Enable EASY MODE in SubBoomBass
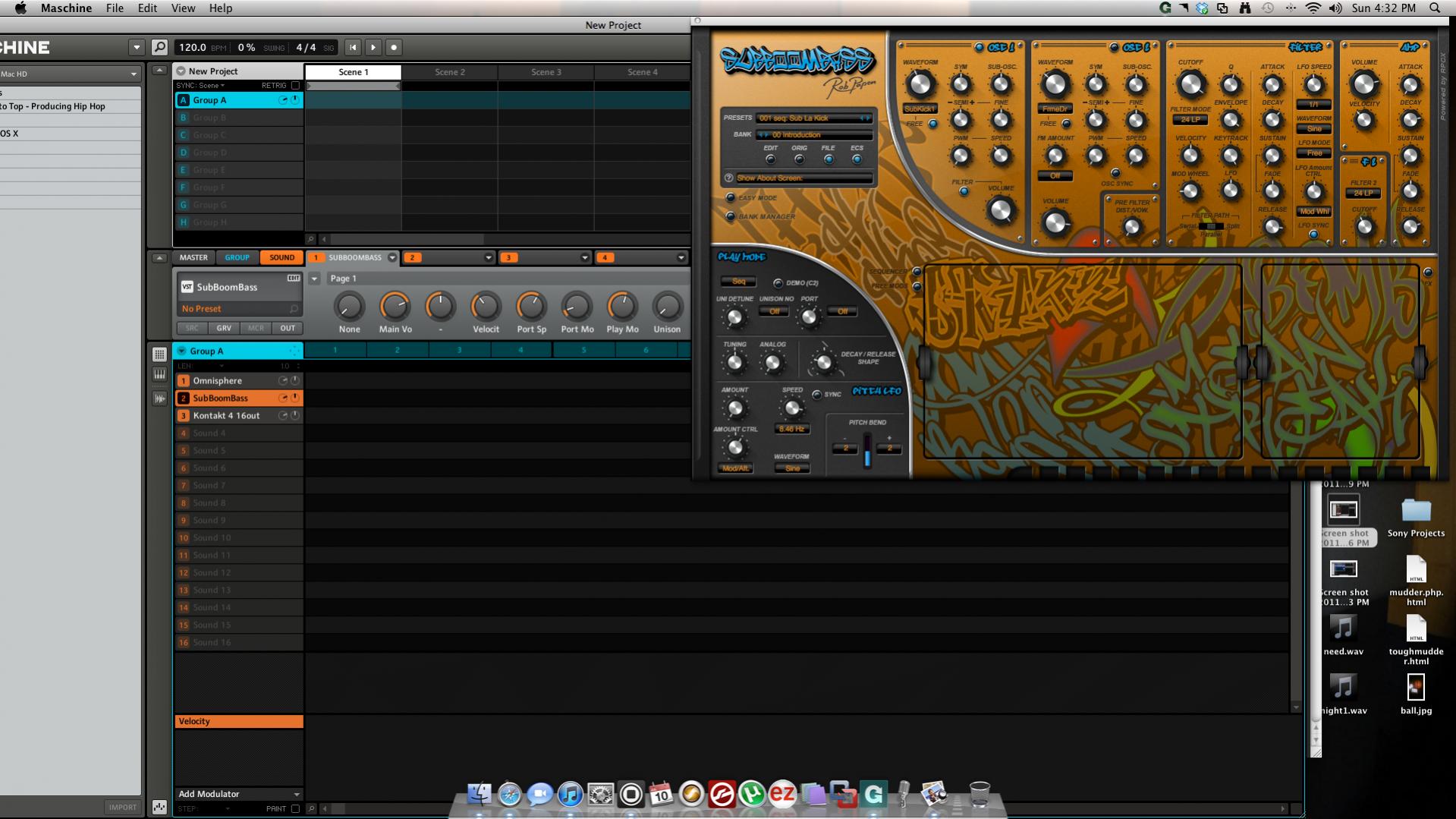Viewport: 1456px width, 819px height. point(730,197)
